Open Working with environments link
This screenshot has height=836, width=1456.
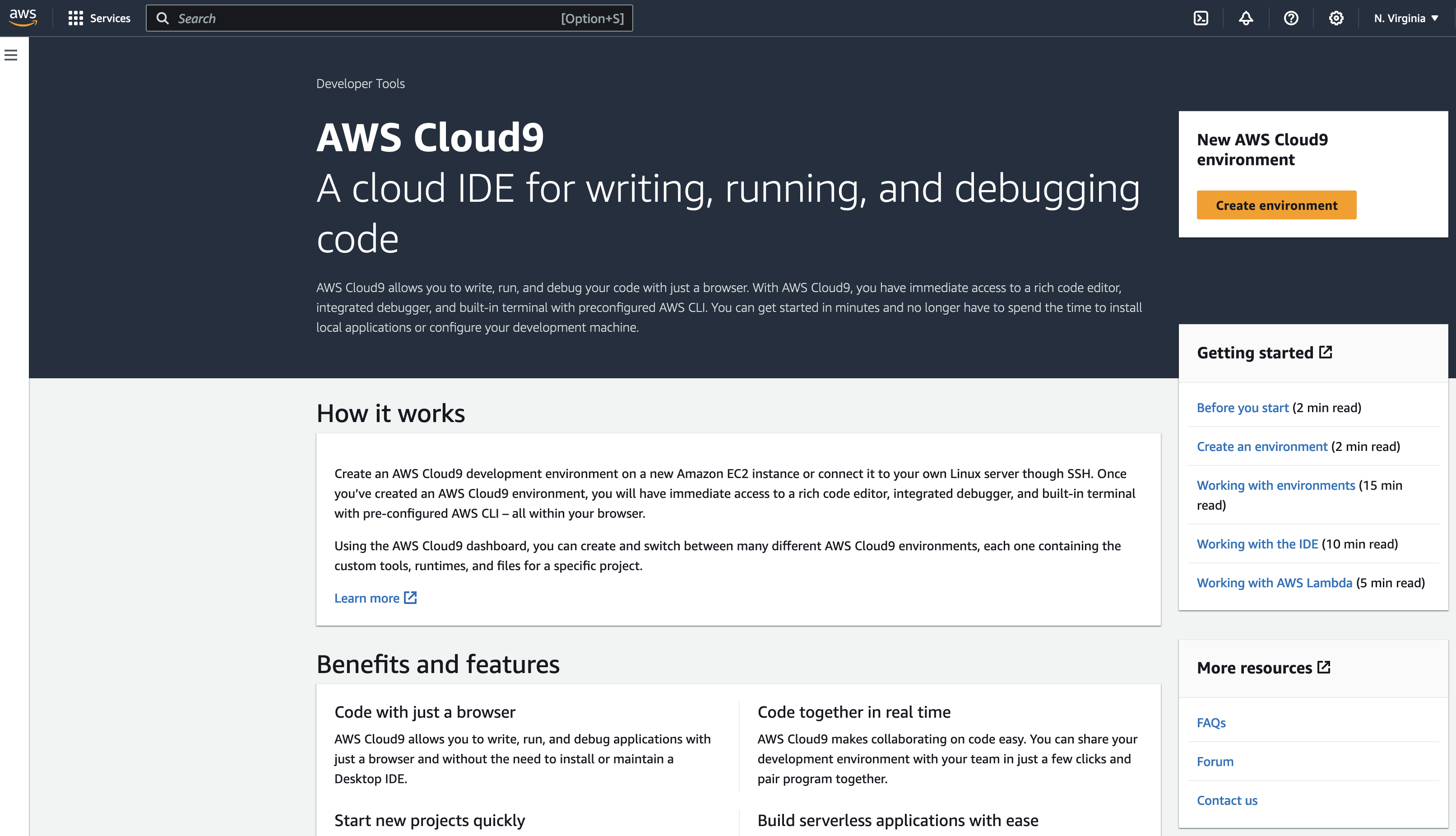(x=1276, y=485)
